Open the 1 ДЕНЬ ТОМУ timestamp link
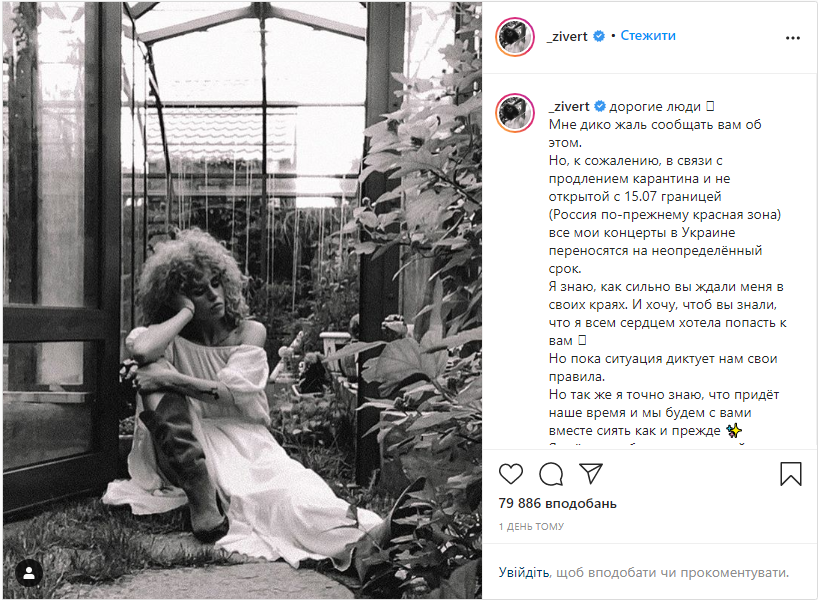 coord(531,526)
